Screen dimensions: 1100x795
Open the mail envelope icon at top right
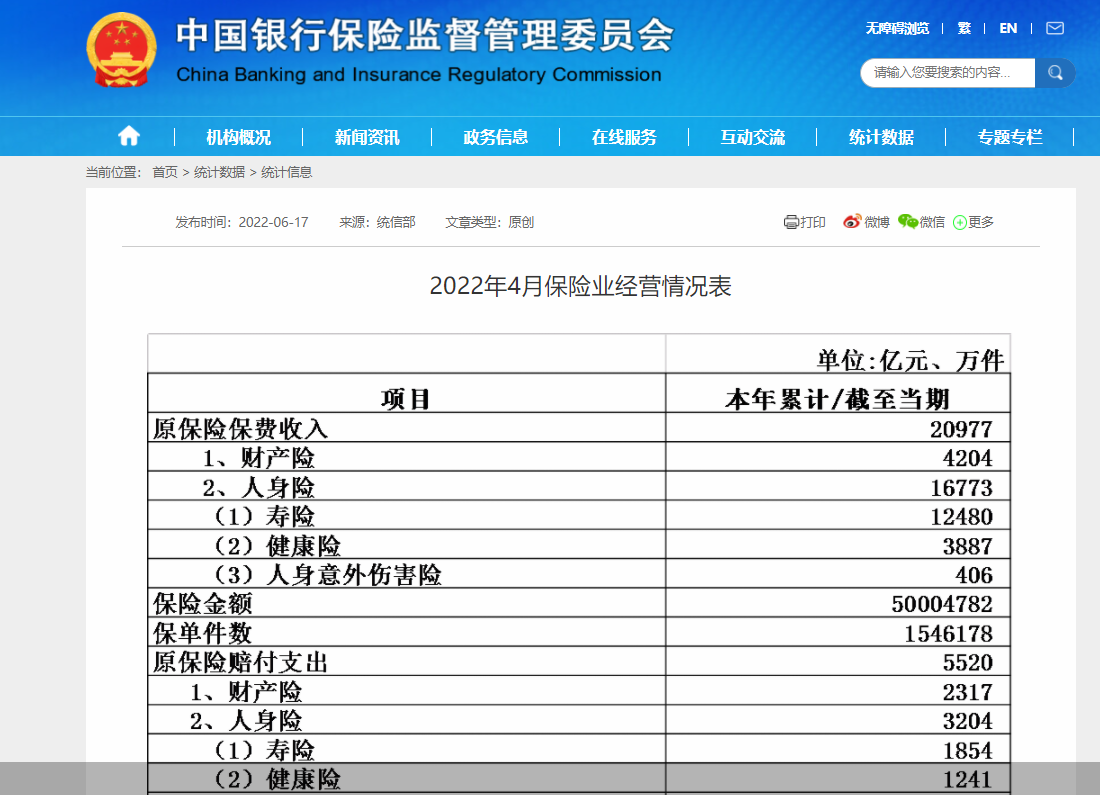pyautogui.click(x=1054, y=28)
